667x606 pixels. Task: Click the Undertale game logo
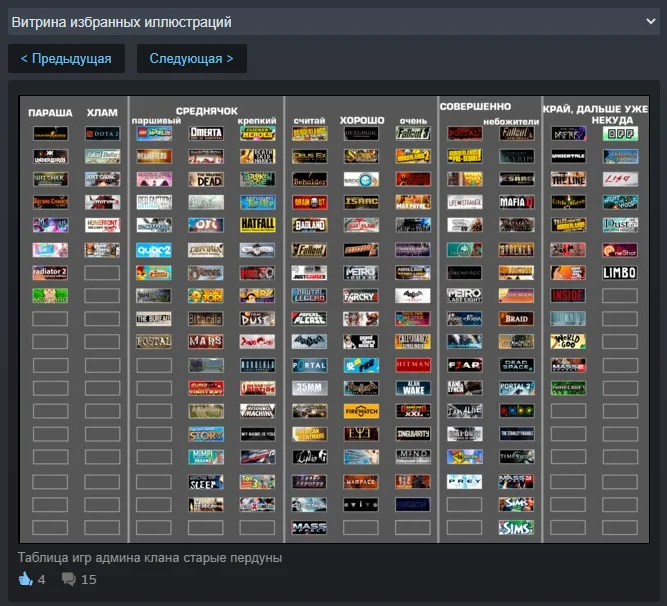[568, 156]
